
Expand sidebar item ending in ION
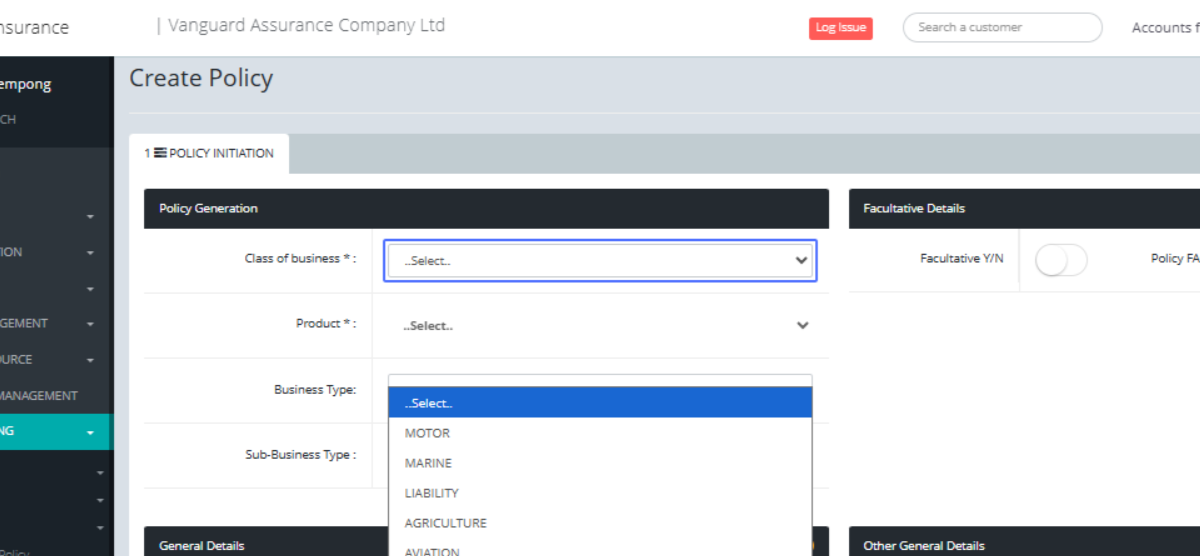coord(90,253)
